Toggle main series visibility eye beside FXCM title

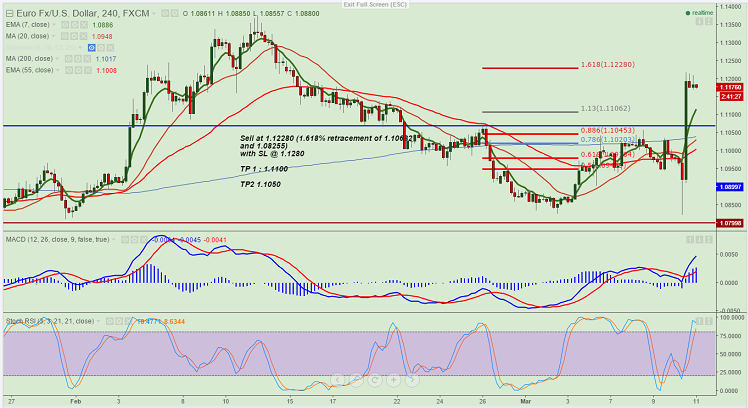(165, 13)
